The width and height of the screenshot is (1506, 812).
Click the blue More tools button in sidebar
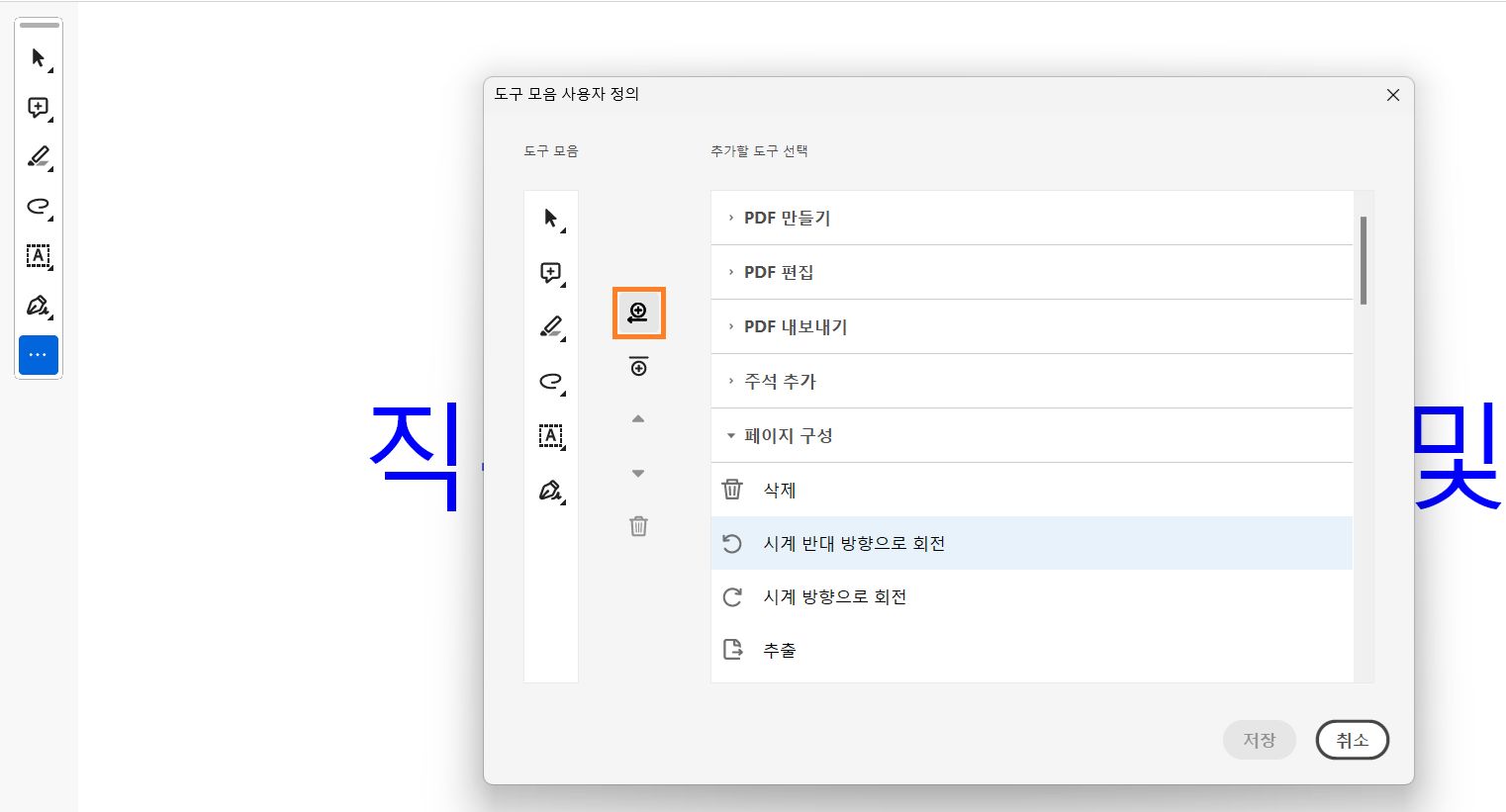(x=39, y=355)
